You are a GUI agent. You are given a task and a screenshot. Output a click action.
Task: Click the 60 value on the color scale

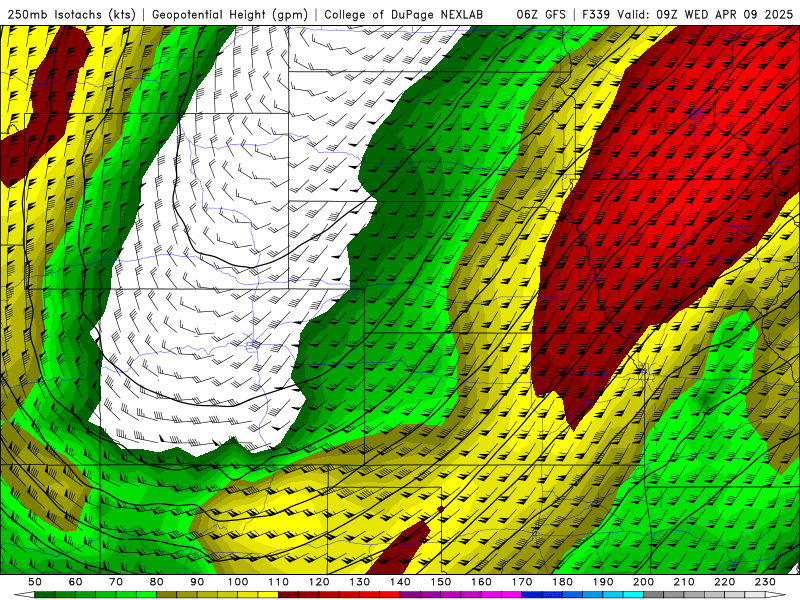click(76, 582)
